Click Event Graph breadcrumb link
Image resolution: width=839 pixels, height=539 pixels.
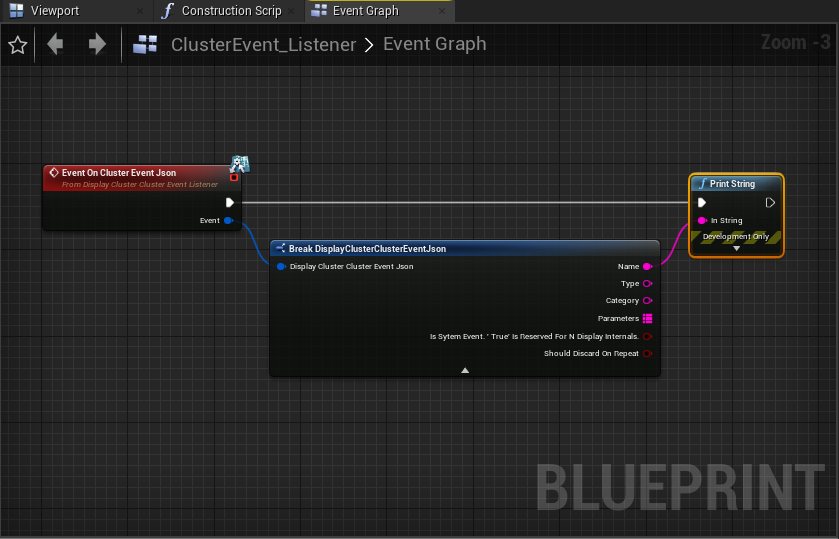coord(434,44)
